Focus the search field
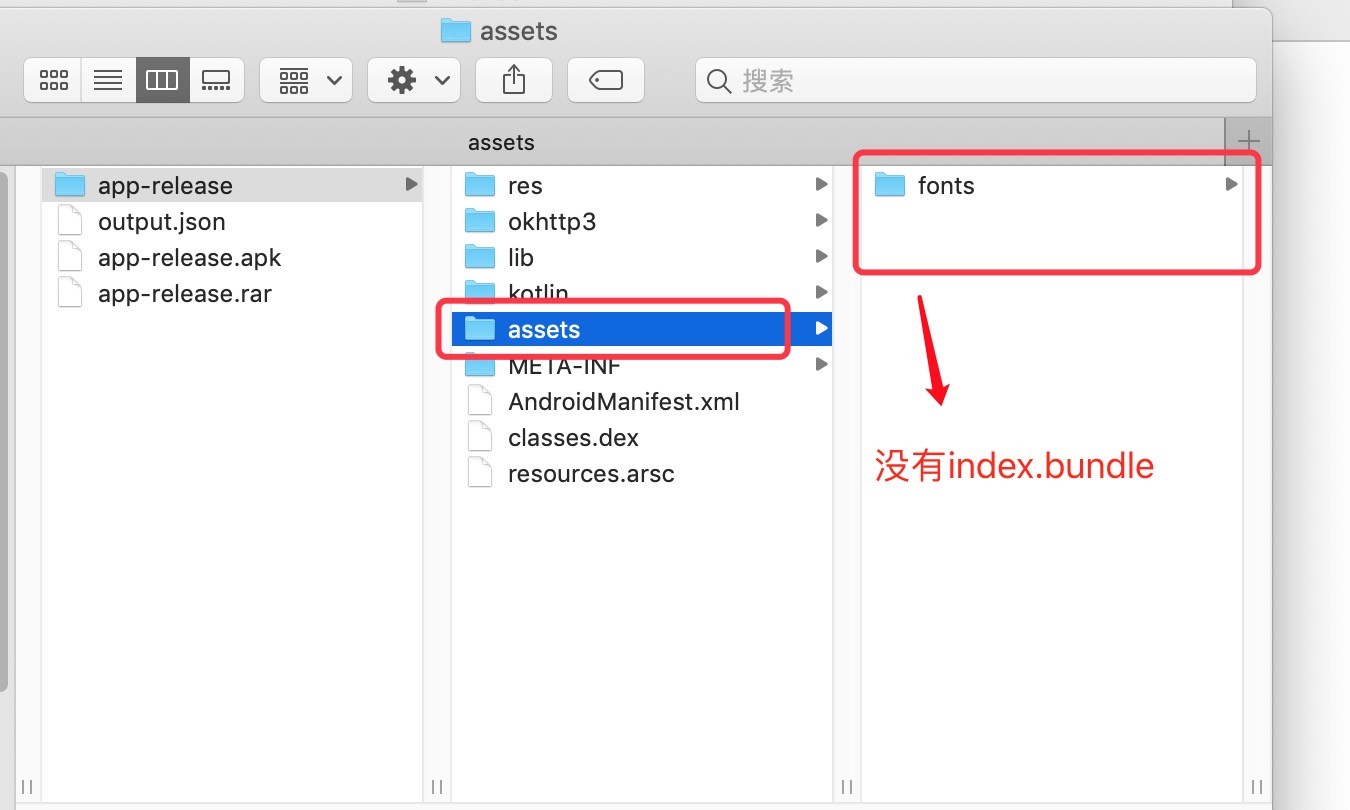 point(976,80)
